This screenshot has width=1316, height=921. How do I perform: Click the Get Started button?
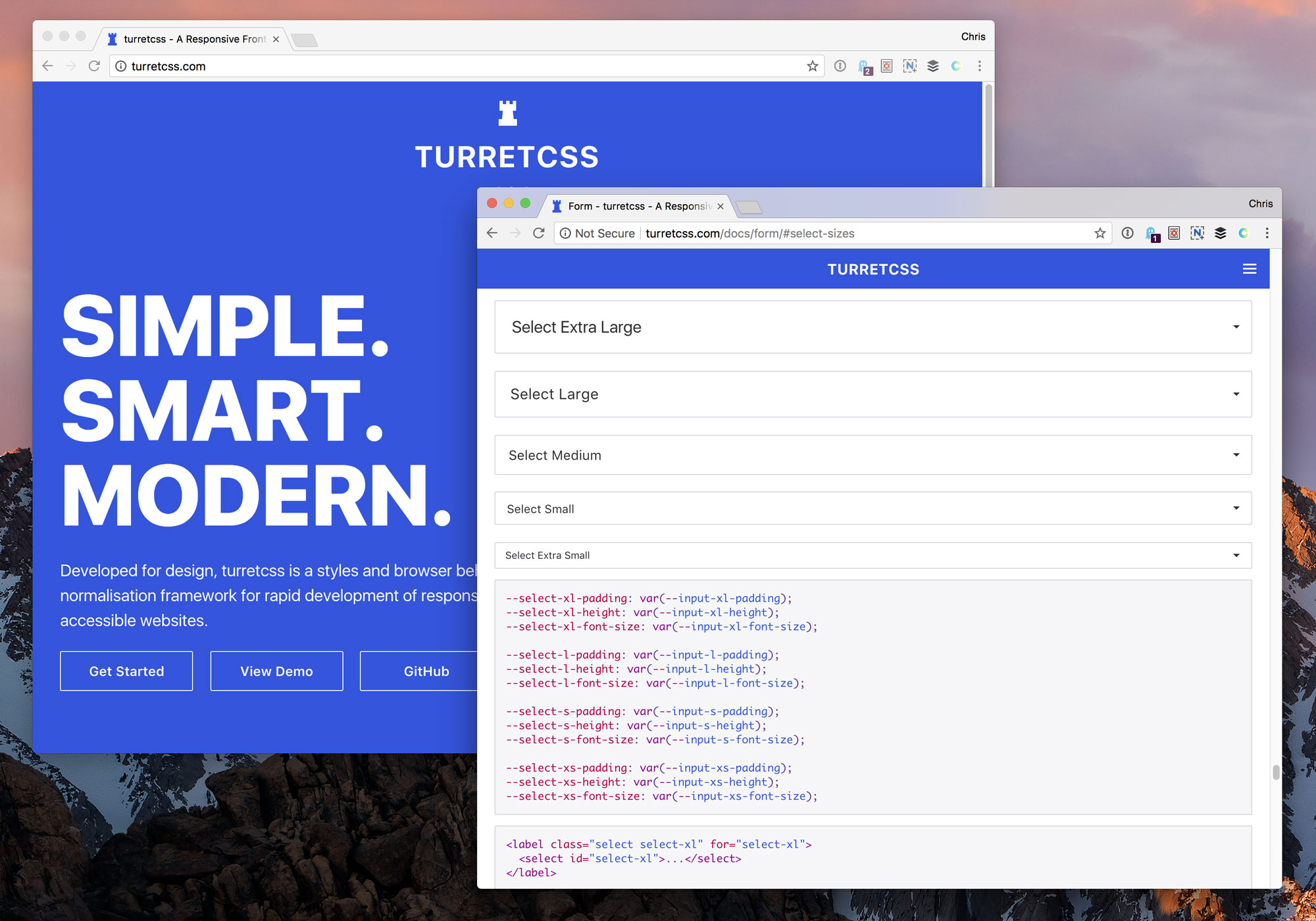(x=126, y=671)
